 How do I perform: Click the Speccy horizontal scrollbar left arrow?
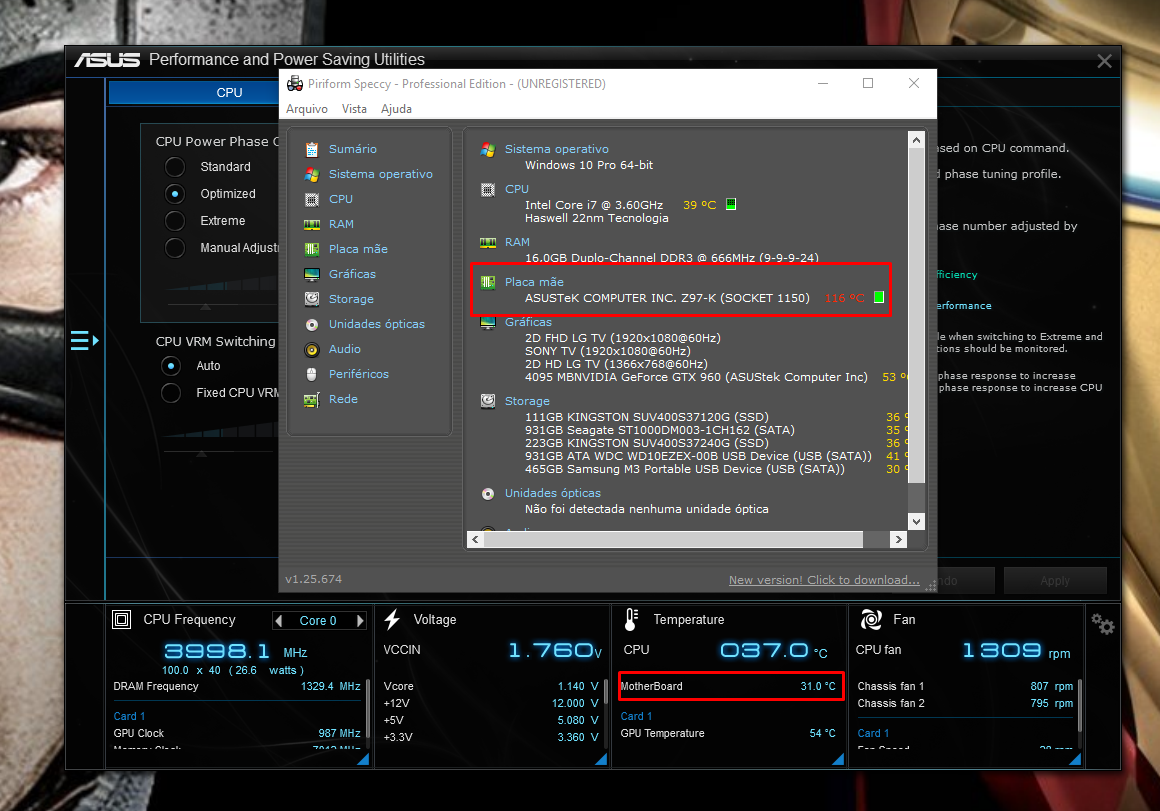475,539
